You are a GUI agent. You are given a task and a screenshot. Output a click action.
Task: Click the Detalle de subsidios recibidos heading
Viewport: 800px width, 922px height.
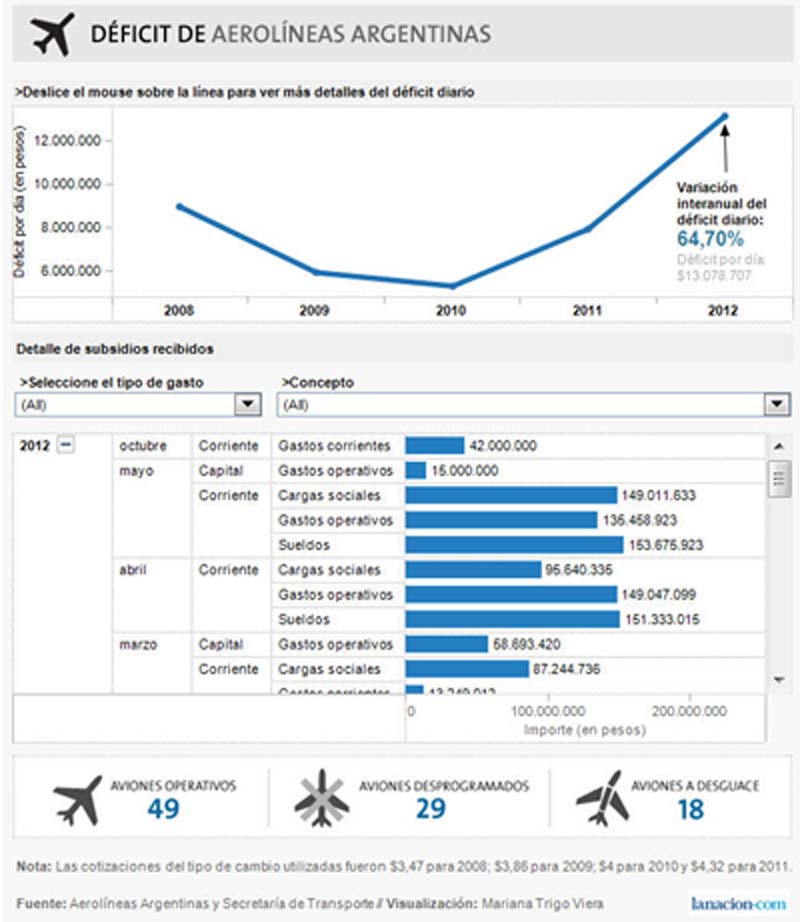tap(115, 349)
